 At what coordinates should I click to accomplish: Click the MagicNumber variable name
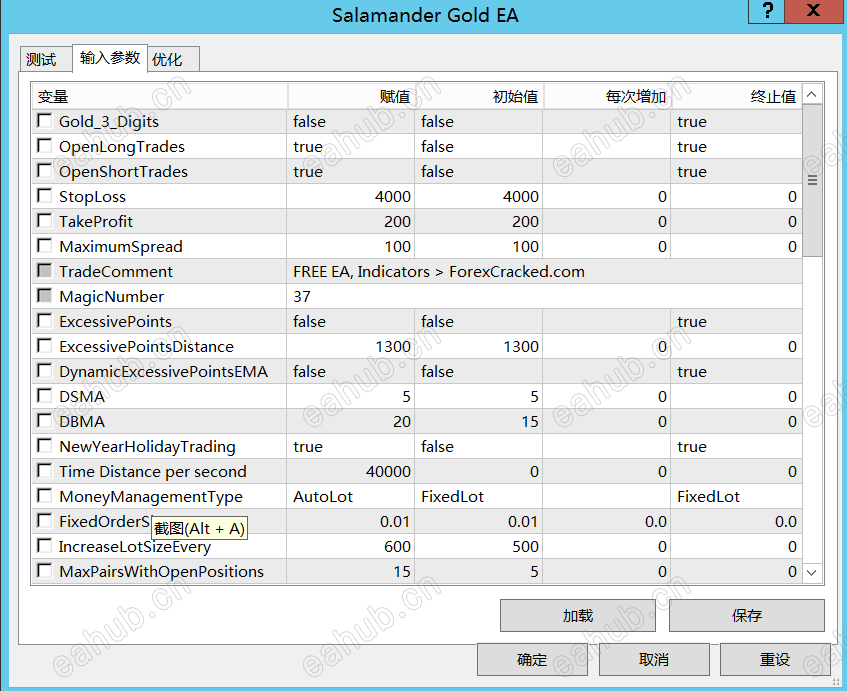tap(112, 297)
